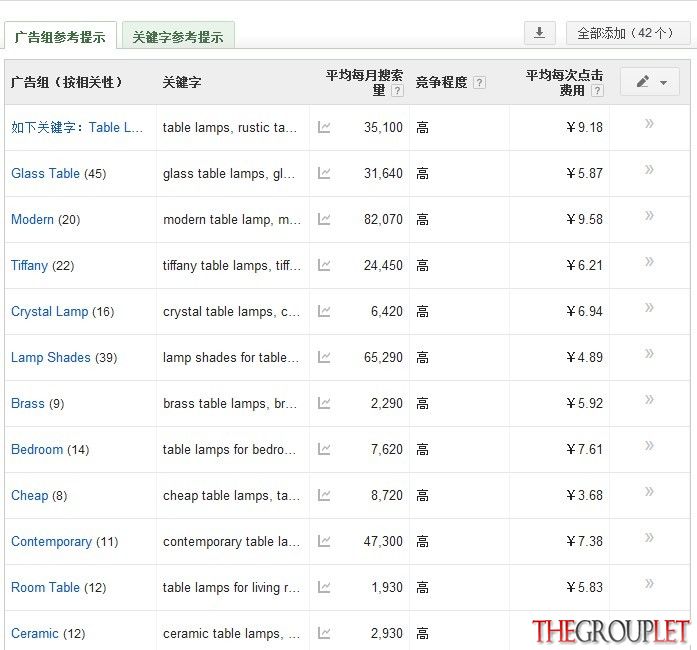Show help for 平均每月搜索量 column
Viewport: 697px width, 650px height.
pyautogui.click(x=397, y=91)
